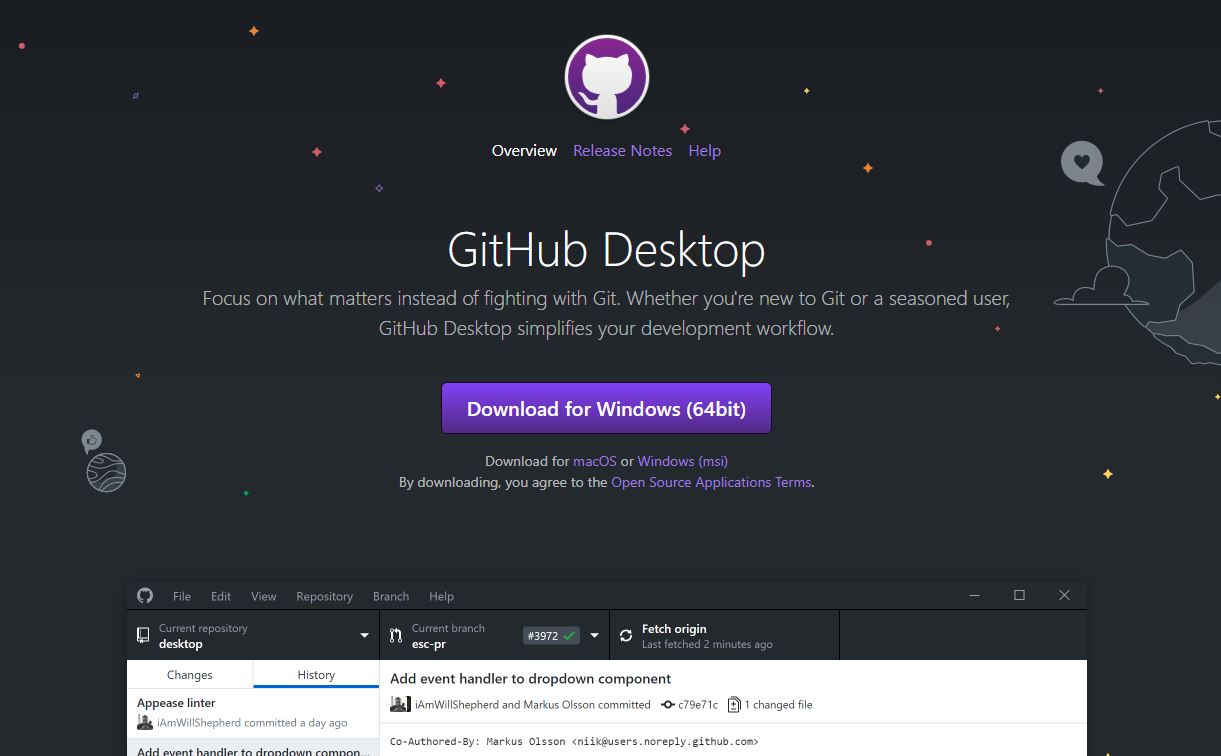Click iAmWillShepherd avatar in Appease linter row

point(145,722)
